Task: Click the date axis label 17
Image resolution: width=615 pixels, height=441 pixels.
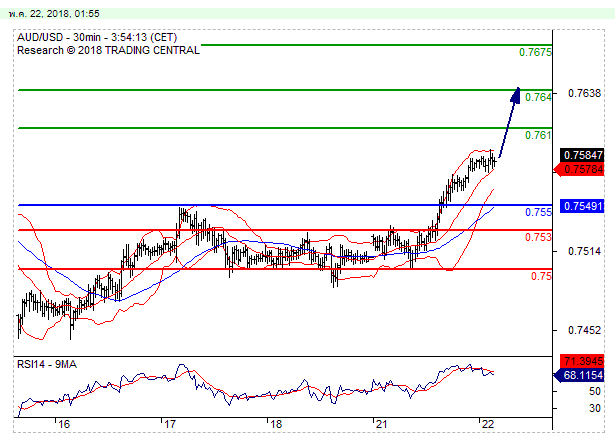Action: pyautogui.click(x=169, y=424)
